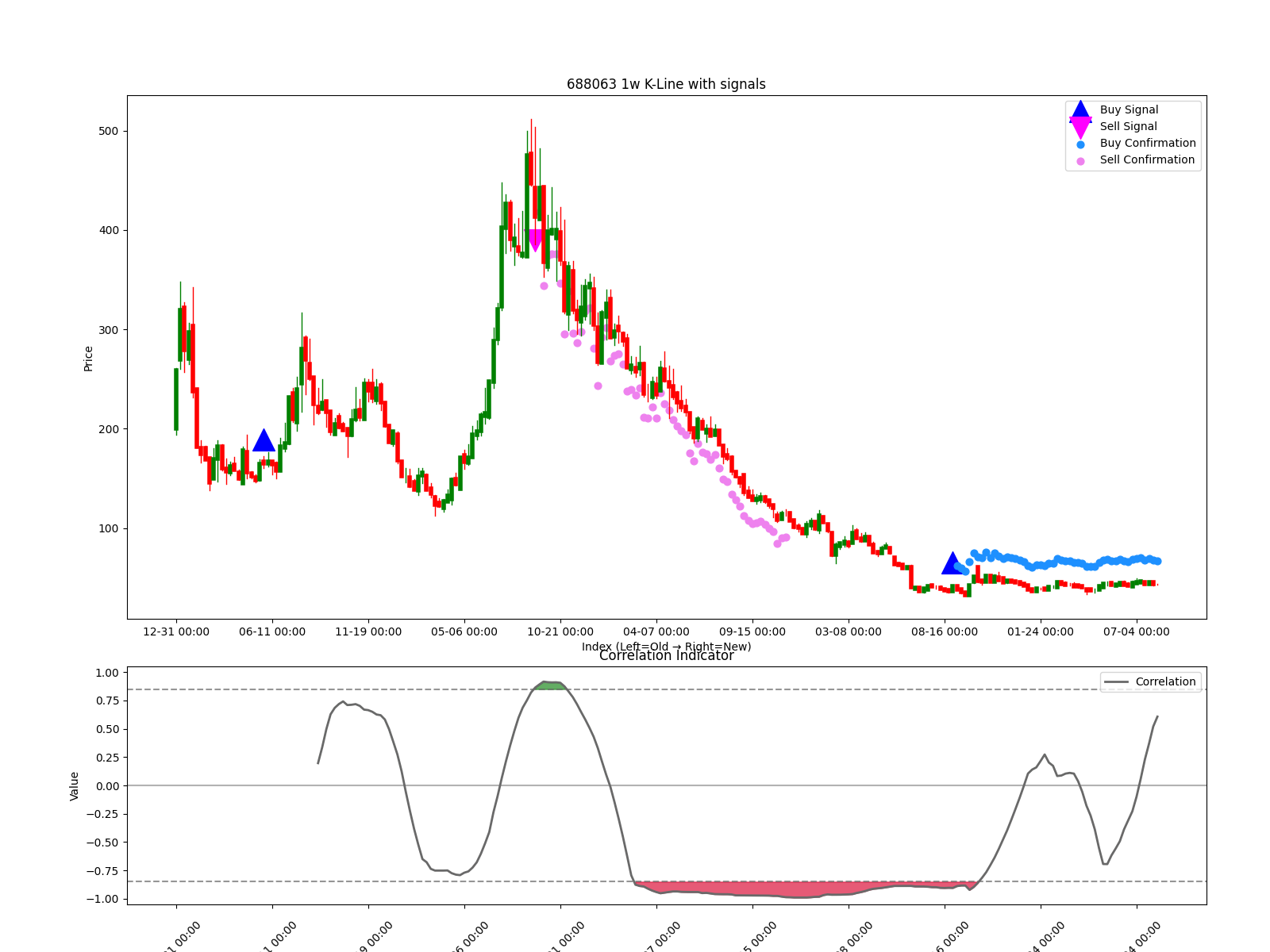Click the Buy Signal triangle icon in legend
The width and height of the screenshot is (1270, 952).
pos(1080,110)
